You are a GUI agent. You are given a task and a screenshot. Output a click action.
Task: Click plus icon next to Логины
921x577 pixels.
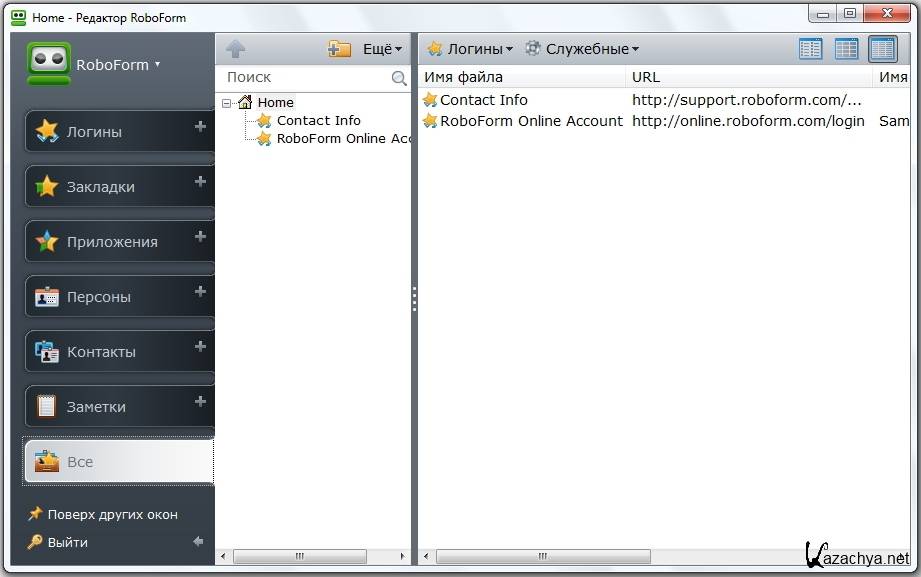200,127
